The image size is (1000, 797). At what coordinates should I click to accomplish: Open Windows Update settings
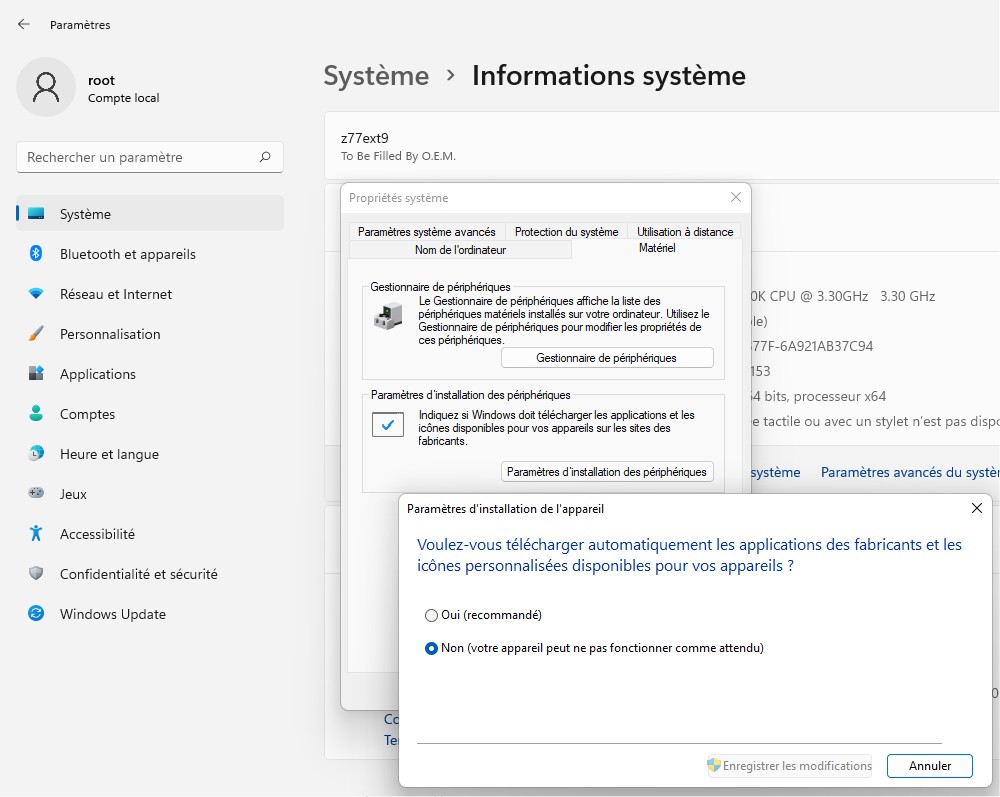click(x=150, y=614)
